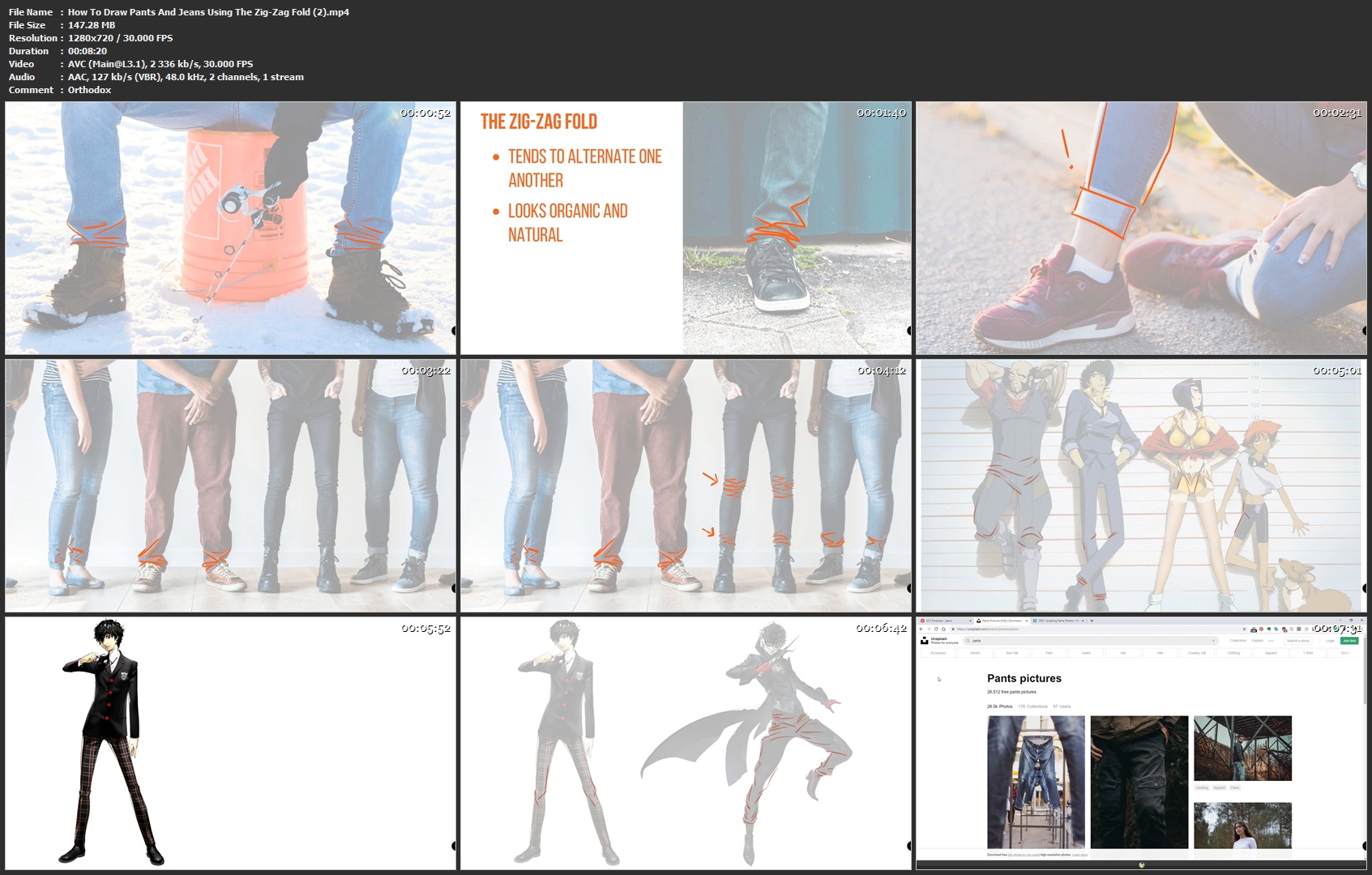The width and height of the screenshot is (1372, 875).
Task: Click the timestamp 00:07:31
Action: 1336,628
